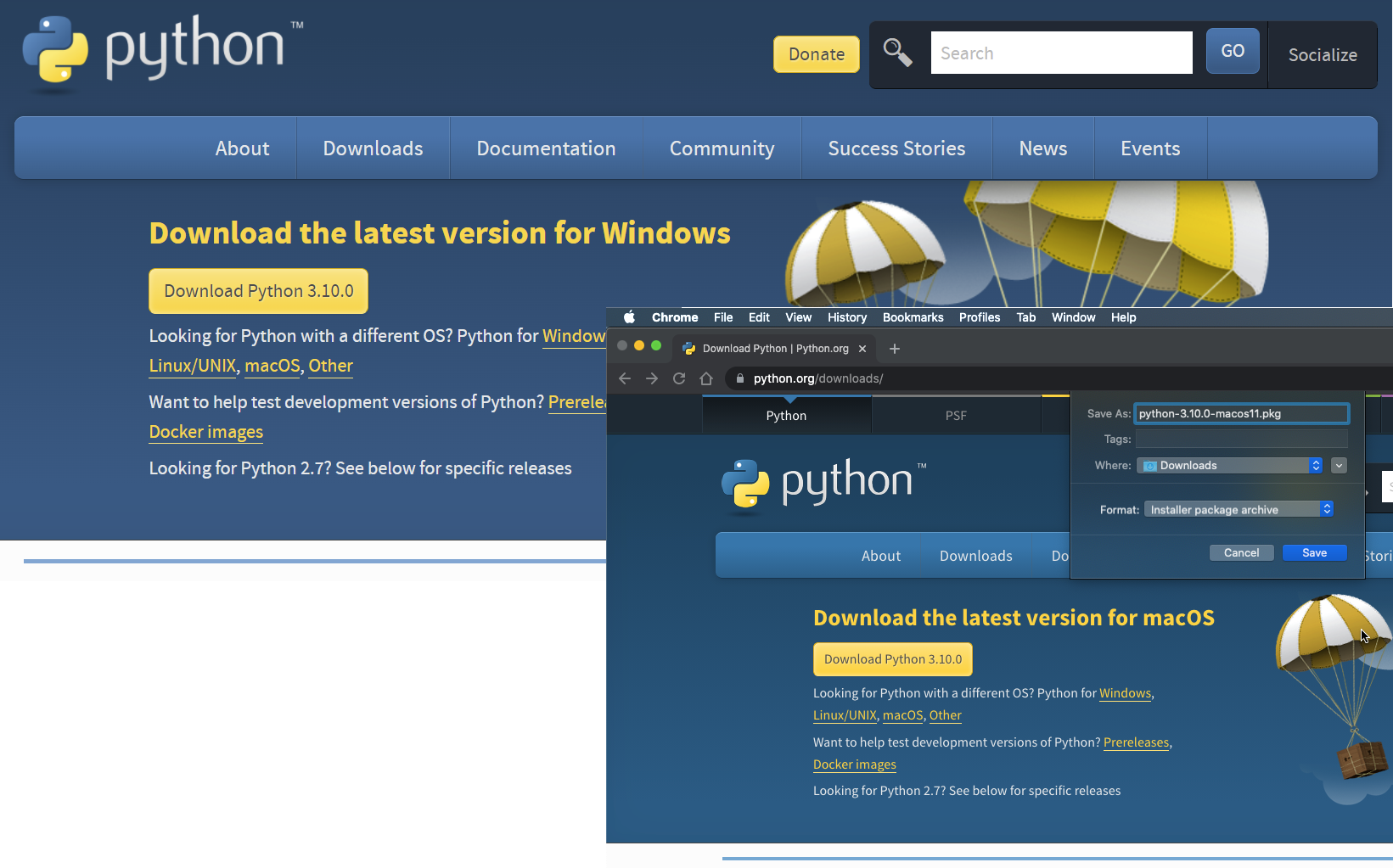Viewport: 1393px width, 868px height.
Task: Select the PSF tab on the site bar
Action: coord(956,415)
